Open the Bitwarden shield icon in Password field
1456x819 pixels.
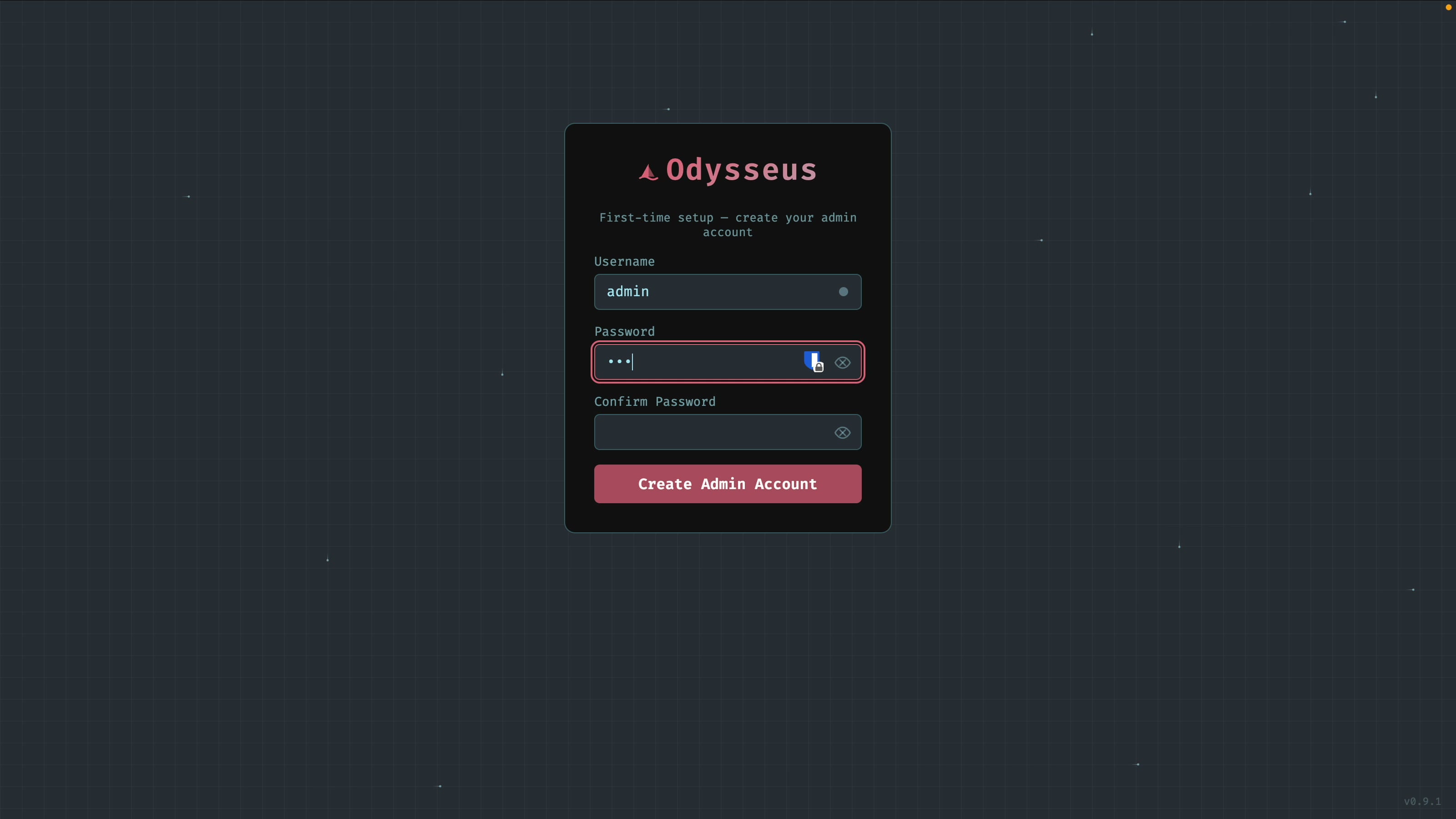point(814,361)
